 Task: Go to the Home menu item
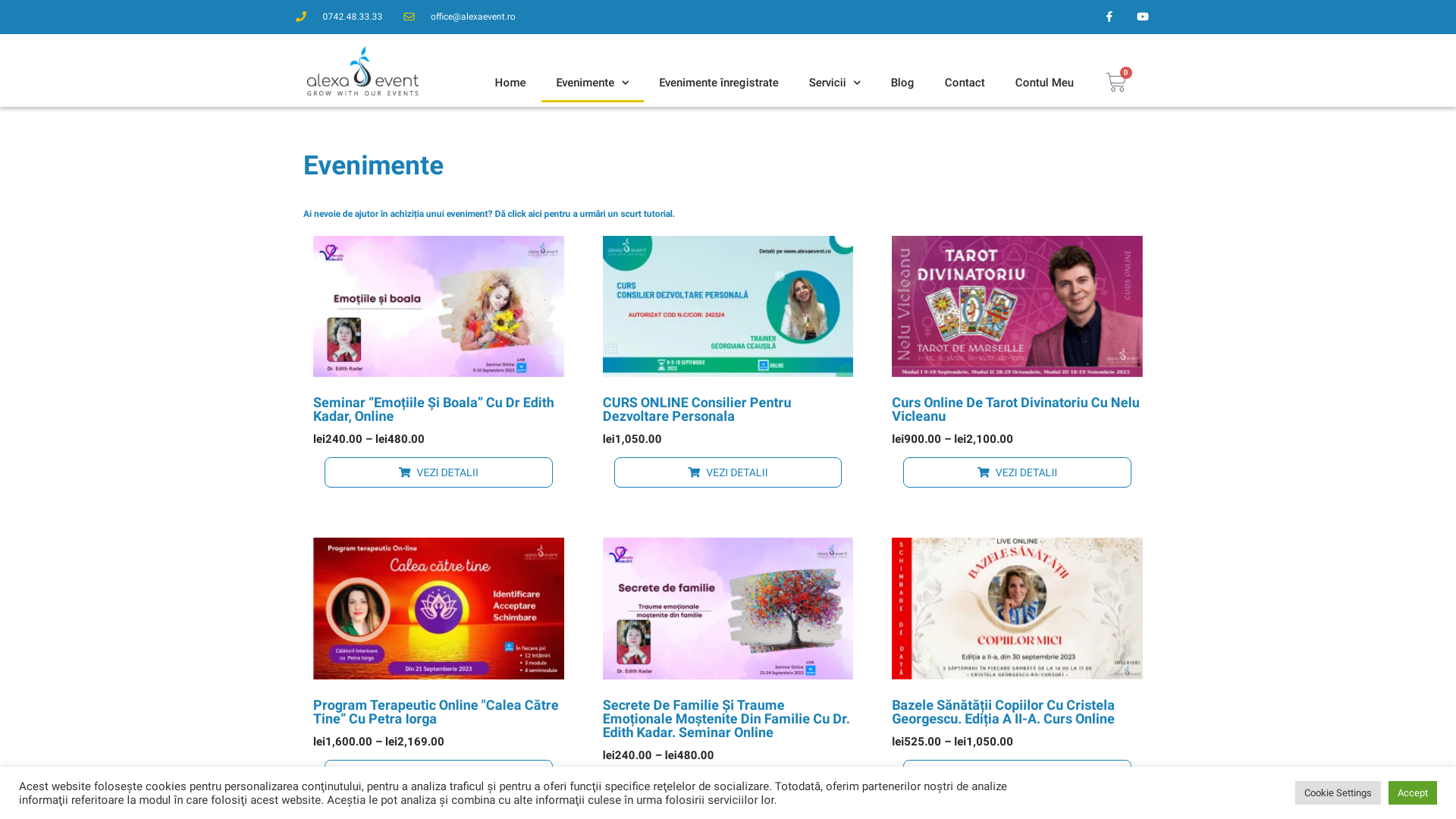click(x=510, y=83)
